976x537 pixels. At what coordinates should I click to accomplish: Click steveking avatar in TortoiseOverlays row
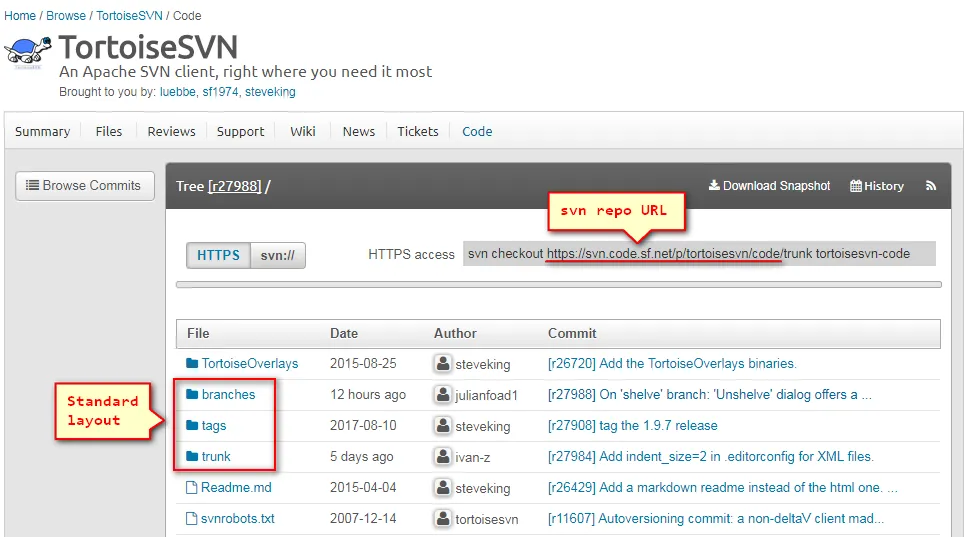coord(443,363)
